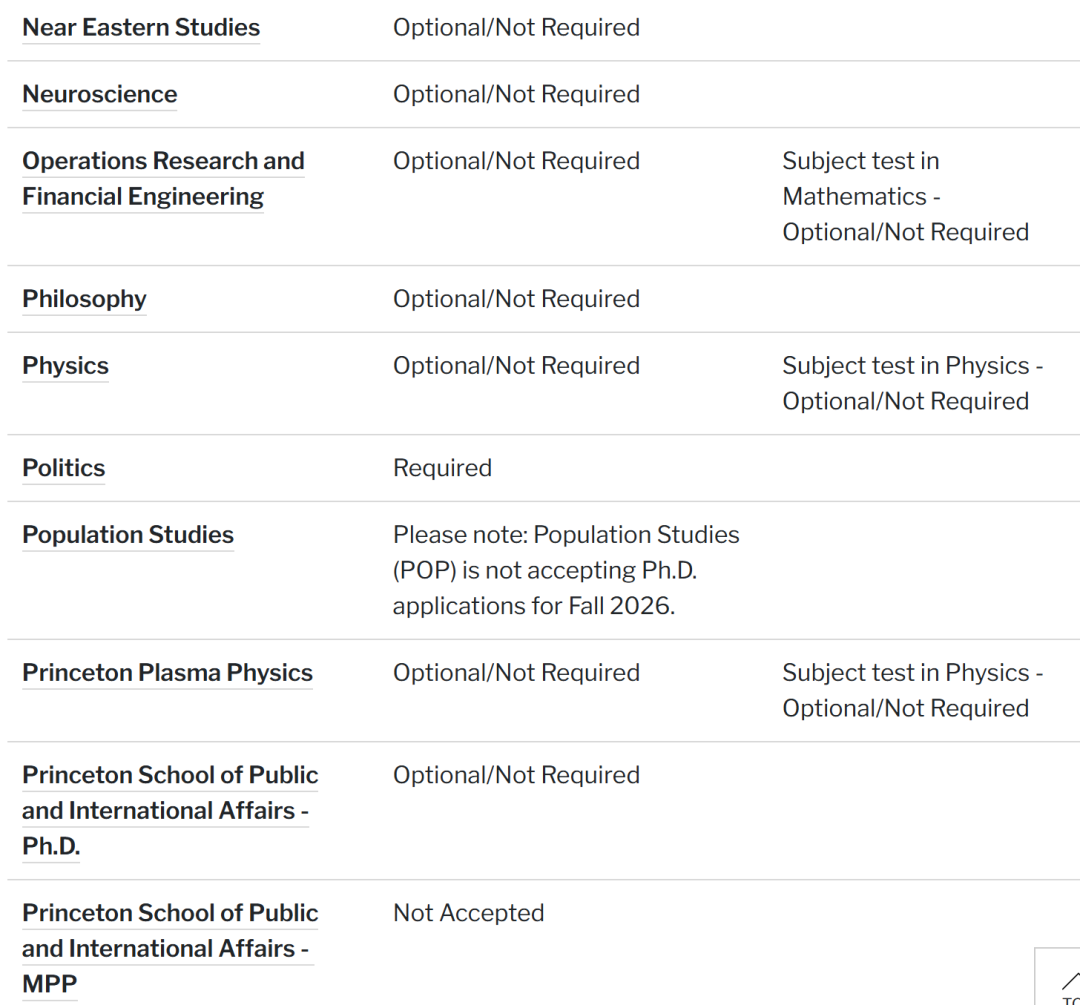This screenshot has width=1080, height=1005.
Task: Go to the Philosophy program page
Action: (x=84, y=299)
